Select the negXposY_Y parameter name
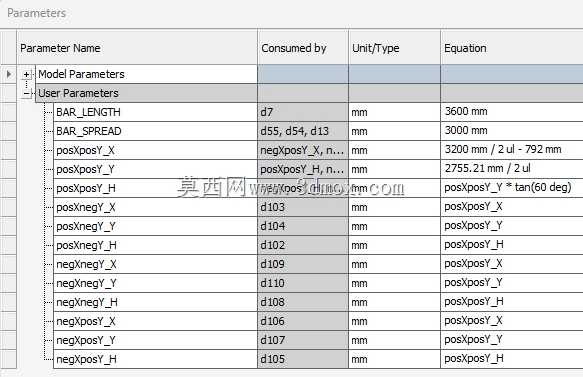The width and height of the screenshot is (583, 377). [155, 340]
